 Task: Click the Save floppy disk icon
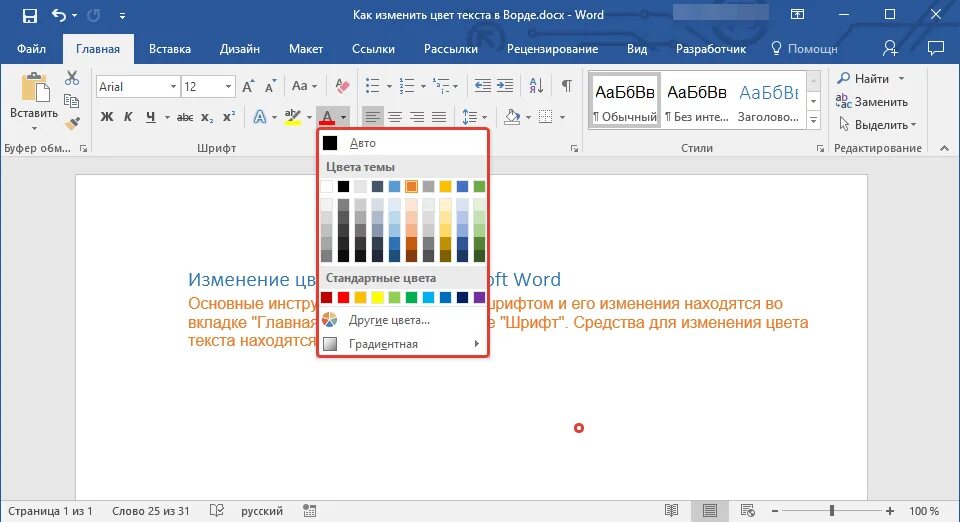point(29,16)
